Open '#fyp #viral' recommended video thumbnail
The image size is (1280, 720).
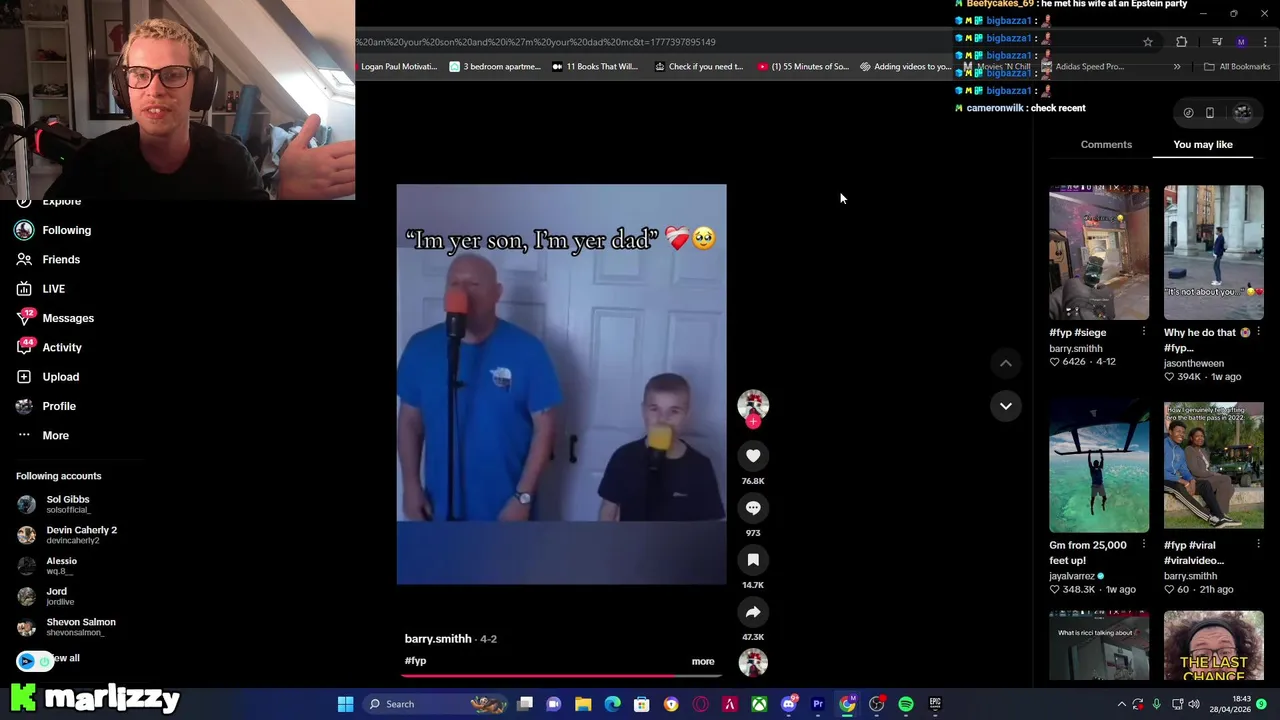point(1213,465)
